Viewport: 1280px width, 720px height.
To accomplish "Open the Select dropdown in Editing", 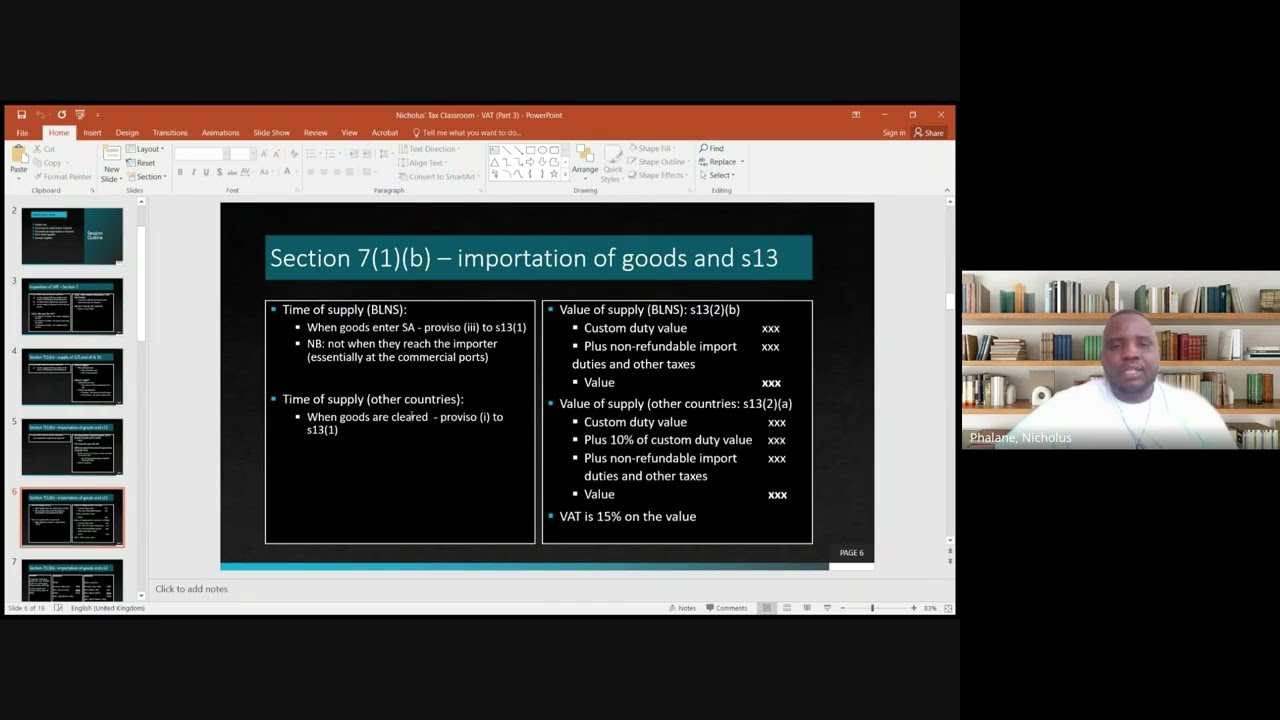I will 717,175.
